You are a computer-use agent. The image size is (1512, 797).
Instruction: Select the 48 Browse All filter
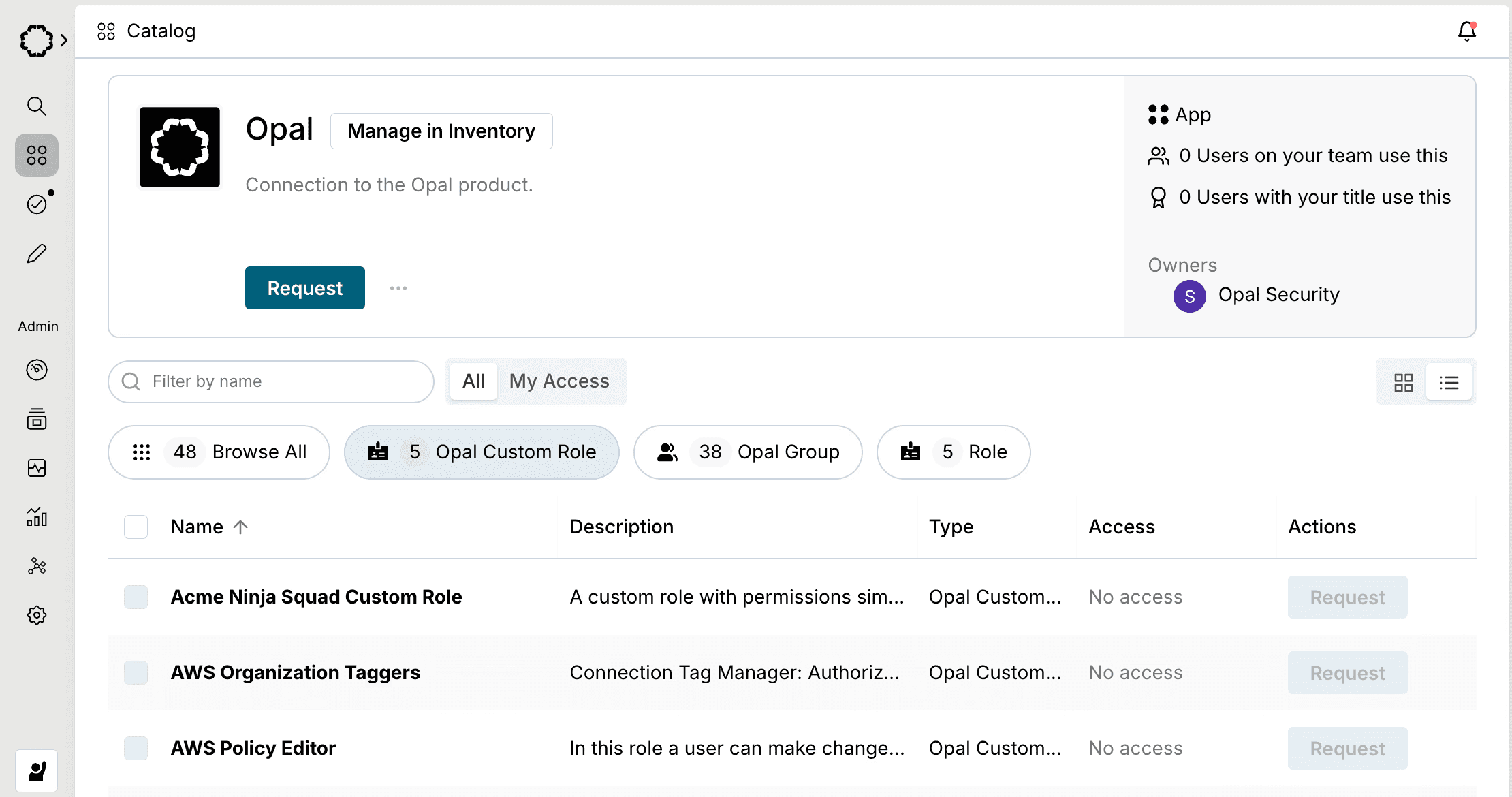(219, 452)
